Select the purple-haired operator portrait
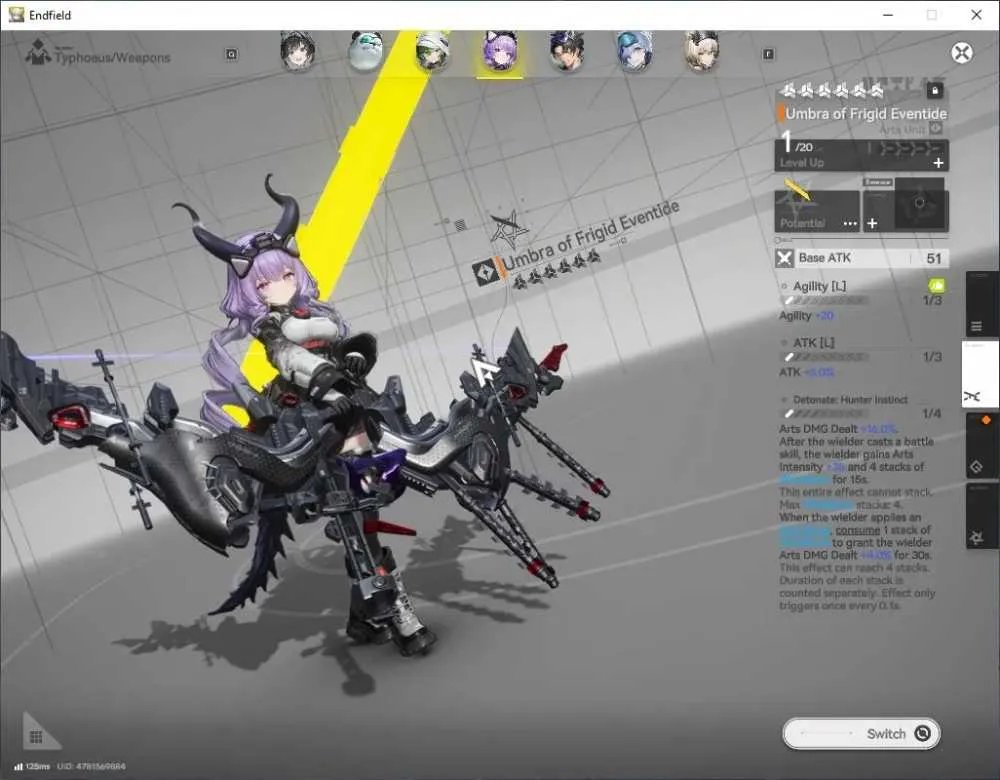 click(x=500, y=51)
